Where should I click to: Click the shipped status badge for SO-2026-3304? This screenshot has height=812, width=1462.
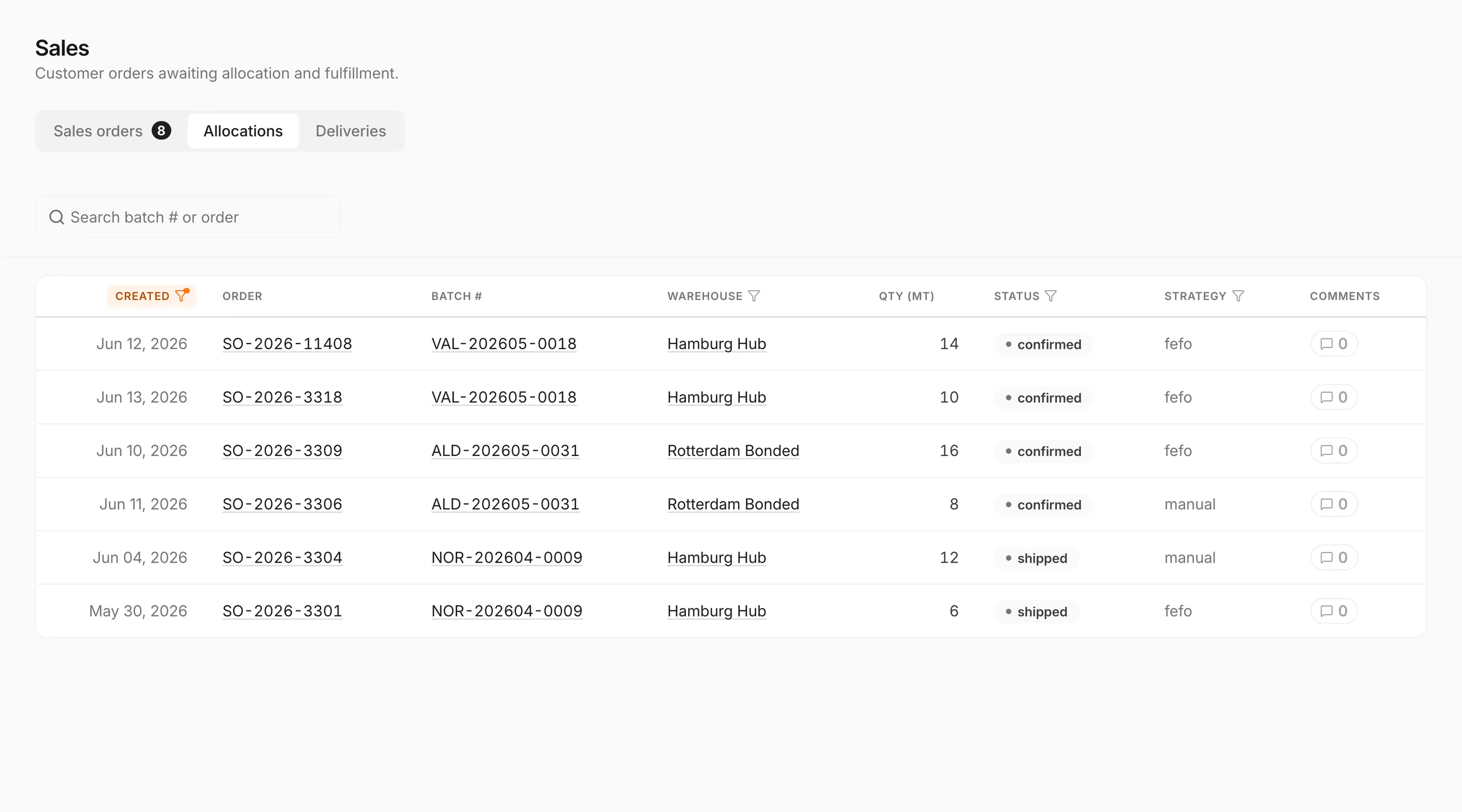1037,558
